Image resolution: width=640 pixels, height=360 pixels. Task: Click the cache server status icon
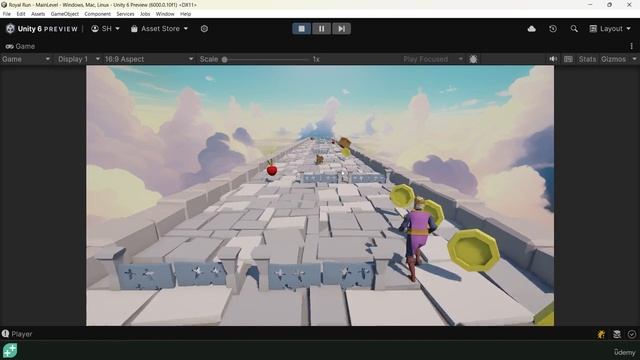point(617,334)
